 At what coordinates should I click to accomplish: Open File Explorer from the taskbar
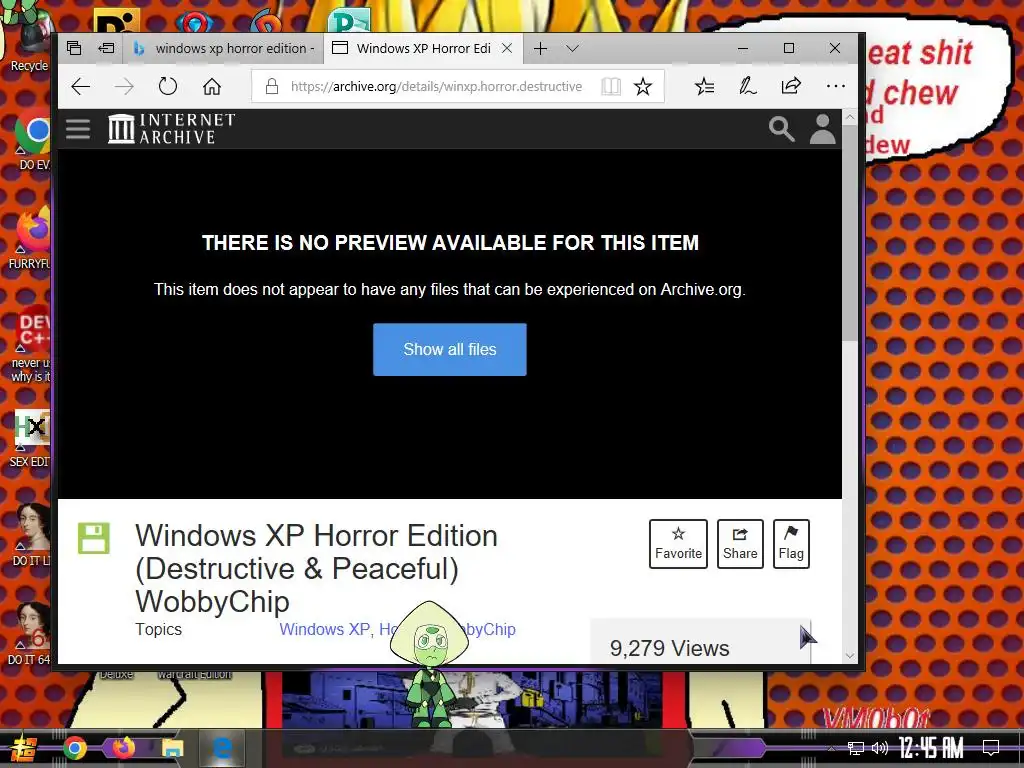click(172, 748)
